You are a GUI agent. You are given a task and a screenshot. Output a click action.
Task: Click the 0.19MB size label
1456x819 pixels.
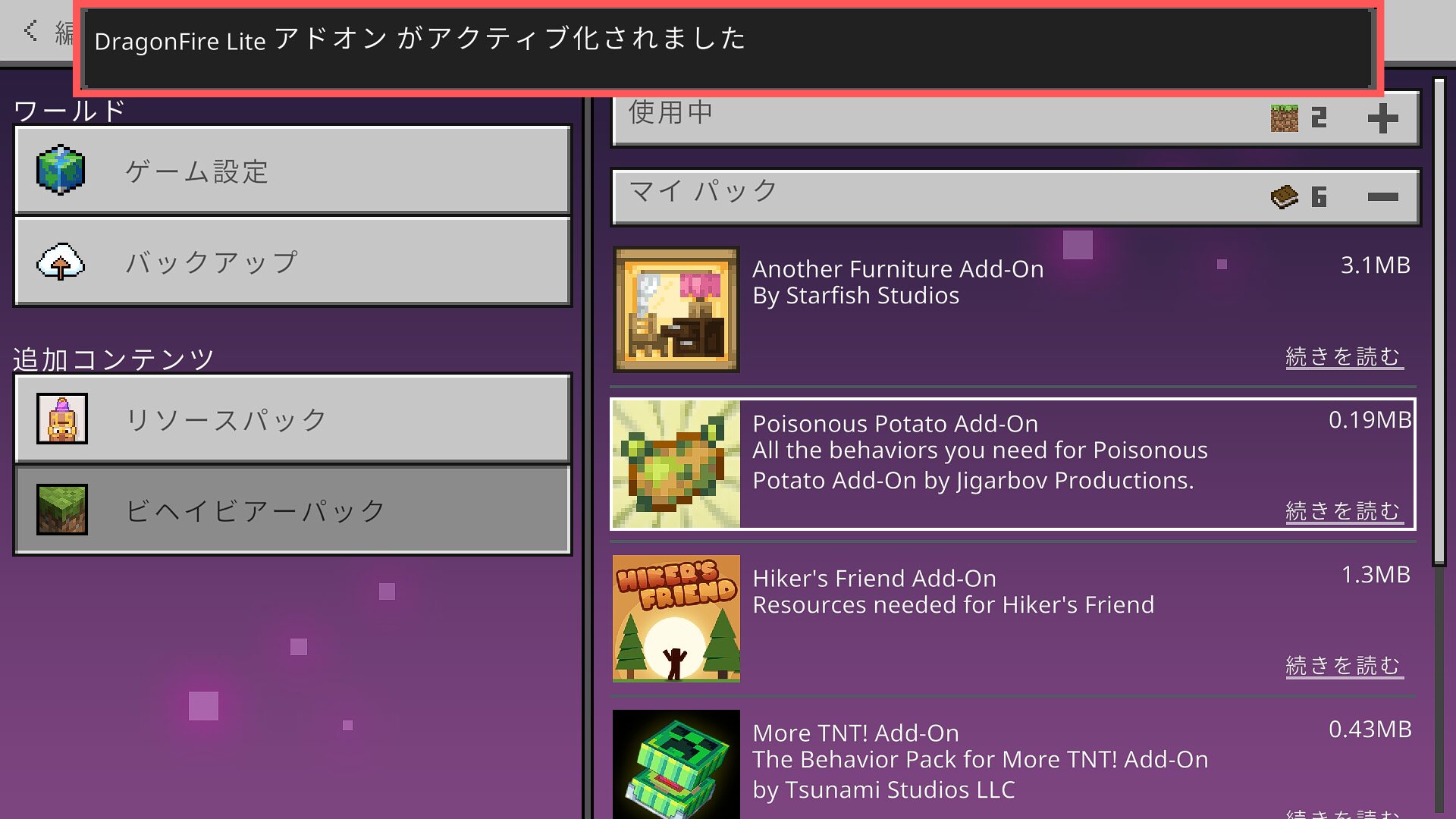(1370, 420)
